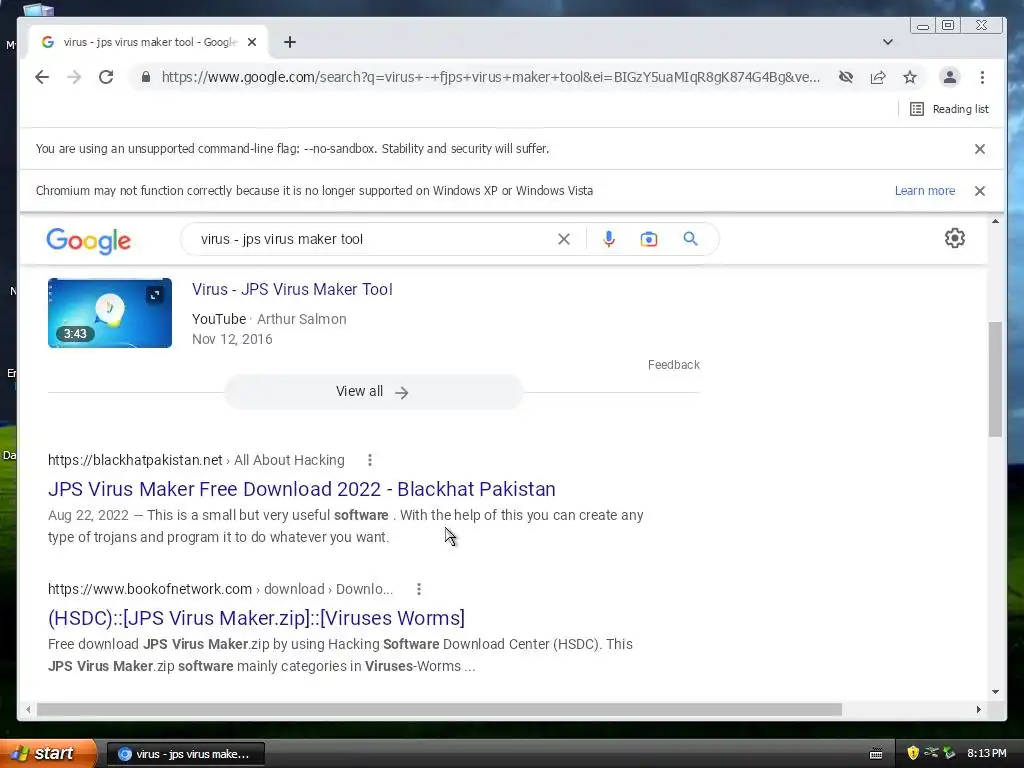This screenshot has height=768, width=1024.
Task: Click the horizontal scrollbar thumb
Action: click(440, 709)
